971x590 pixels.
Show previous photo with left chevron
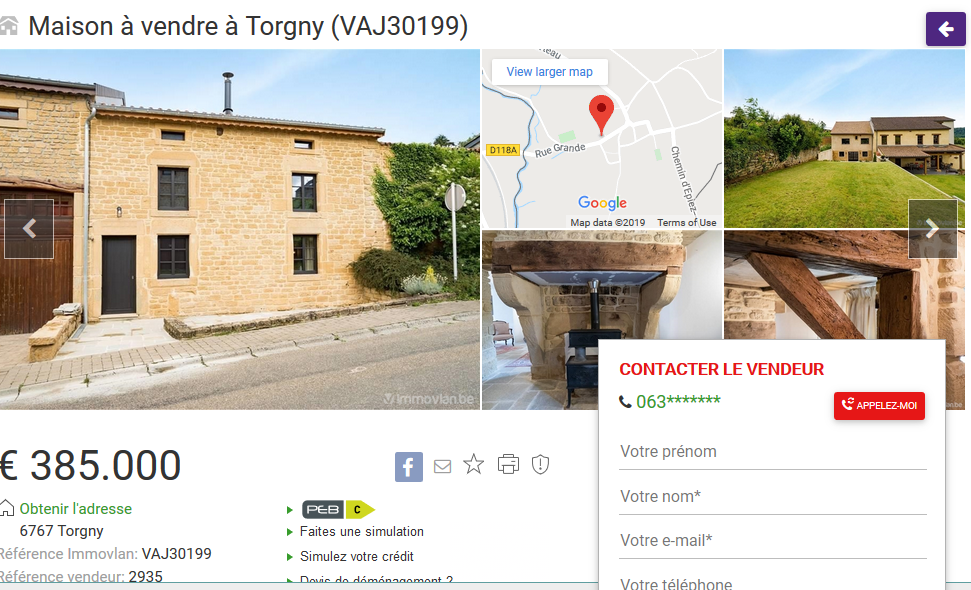[x=29, y=228]
